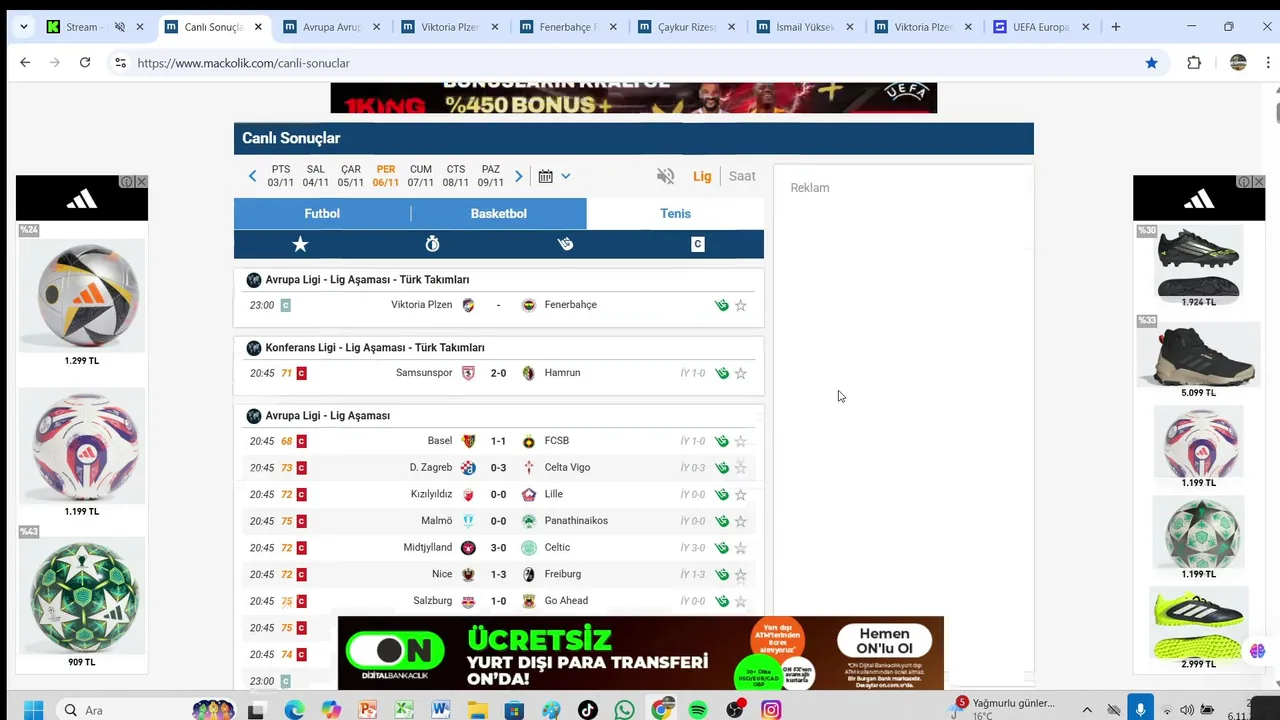Open iddaa icon for Basel - FCSB

722,441
